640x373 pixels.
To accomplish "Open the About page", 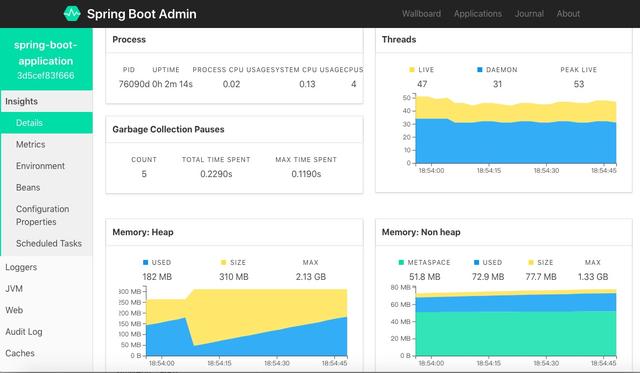I will coord(568,13).
